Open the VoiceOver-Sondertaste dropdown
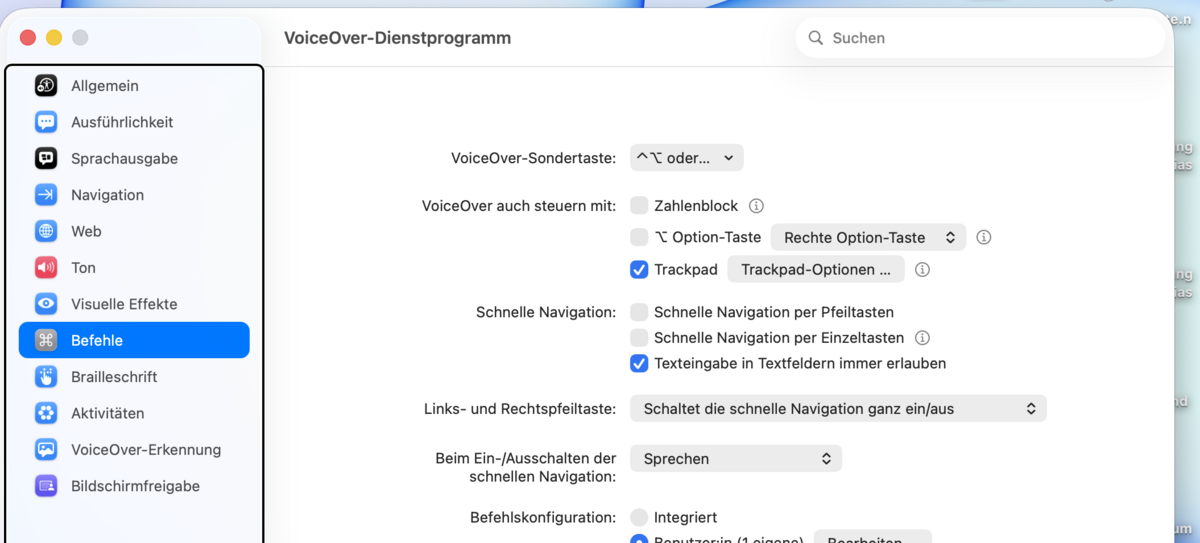1200x543 pixels. 686,158
